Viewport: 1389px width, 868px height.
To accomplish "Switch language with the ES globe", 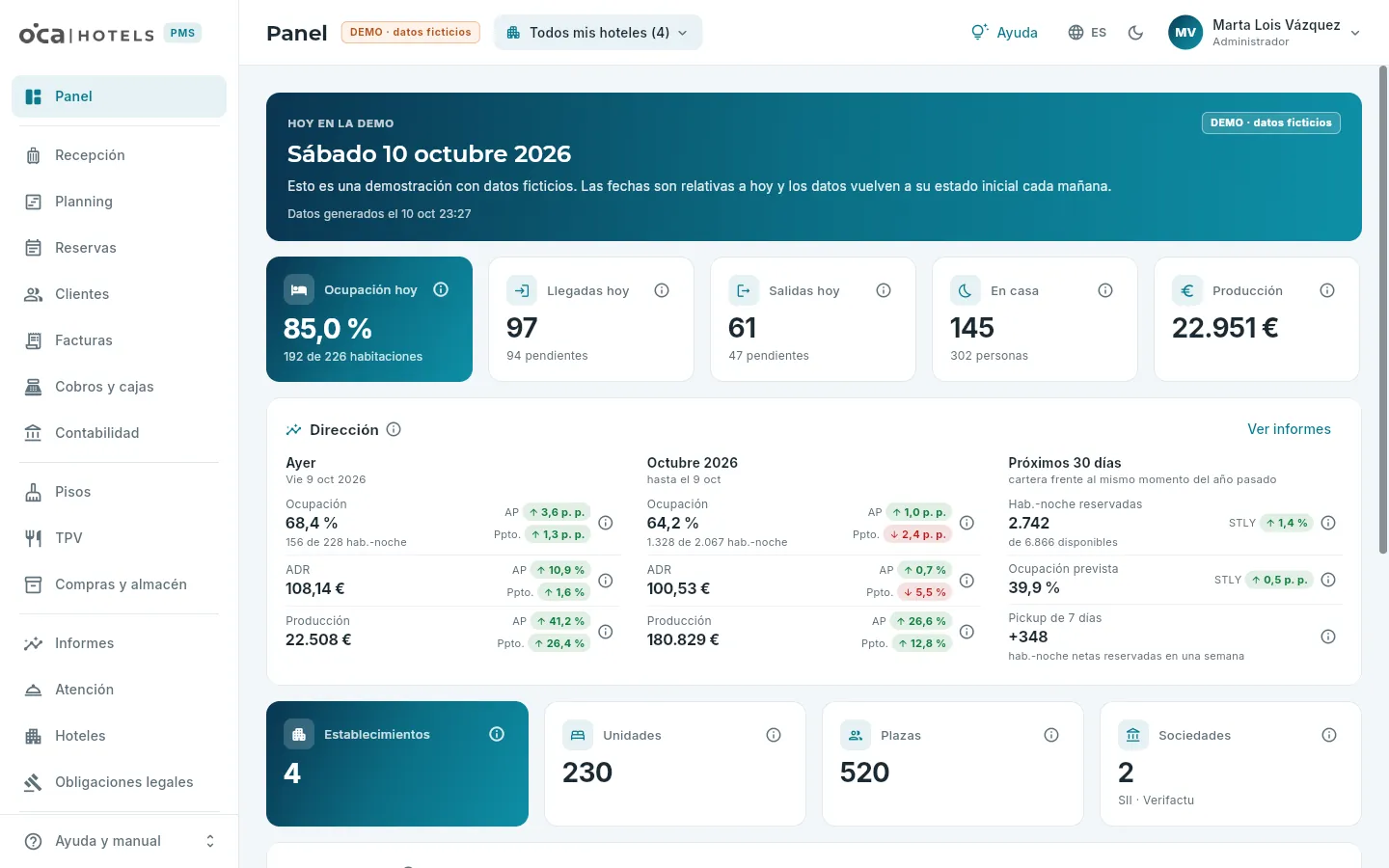I will pos(1087,33).
